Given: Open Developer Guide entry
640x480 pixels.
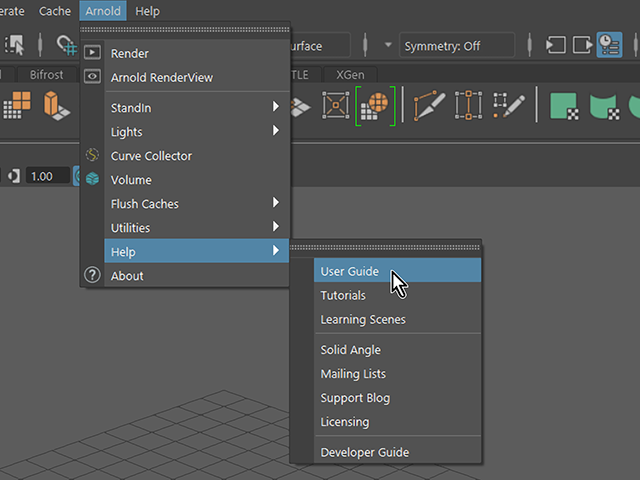Looking at the screenshot, I should coord(398,452).
